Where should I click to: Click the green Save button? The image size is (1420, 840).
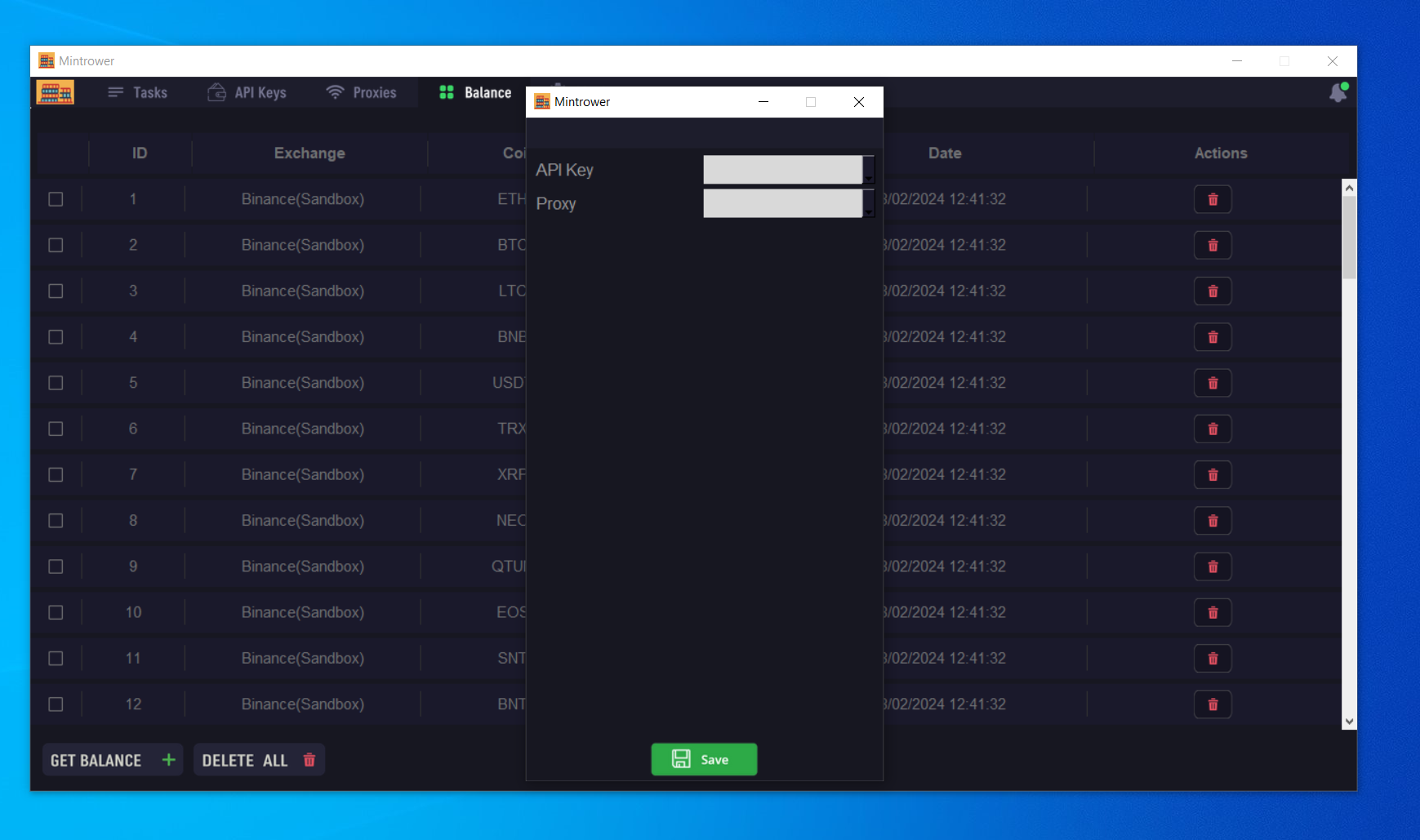coord(704,759)
